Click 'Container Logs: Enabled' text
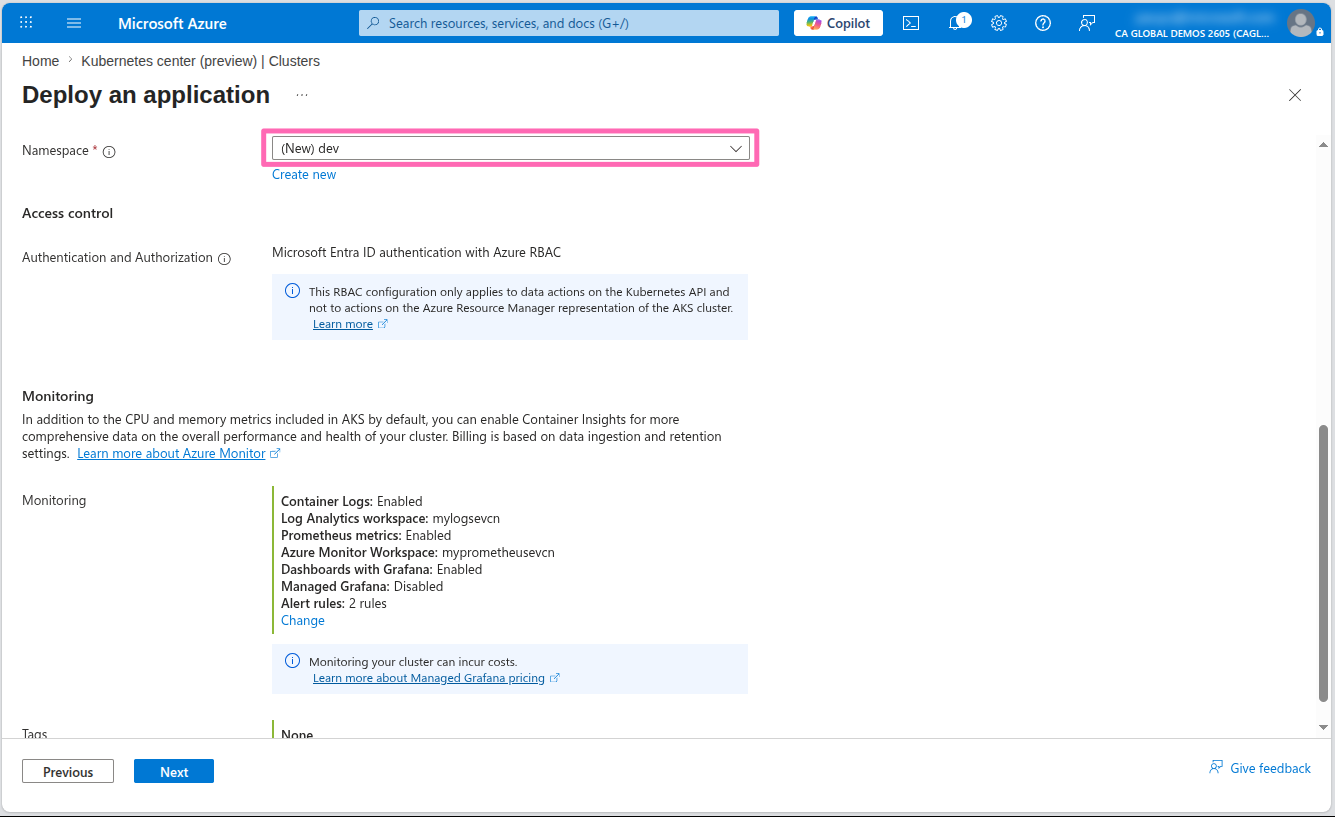Image resolution: width=1335 pixels, height=817 pixels. click(352, 501)
